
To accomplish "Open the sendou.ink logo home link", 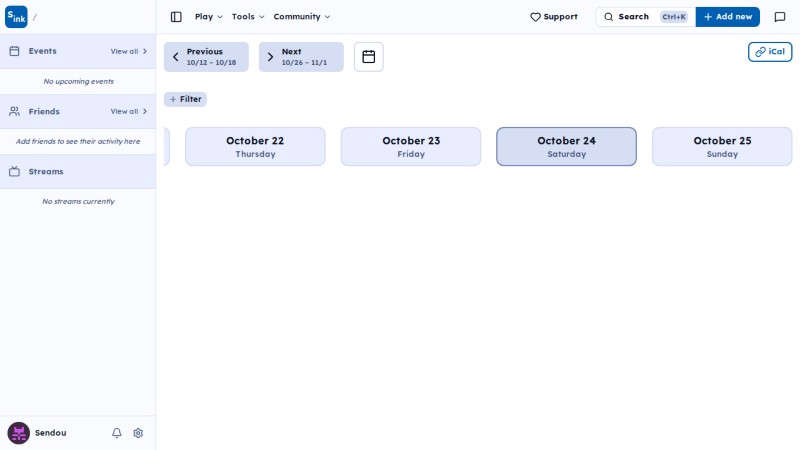I will click(16, 17).
